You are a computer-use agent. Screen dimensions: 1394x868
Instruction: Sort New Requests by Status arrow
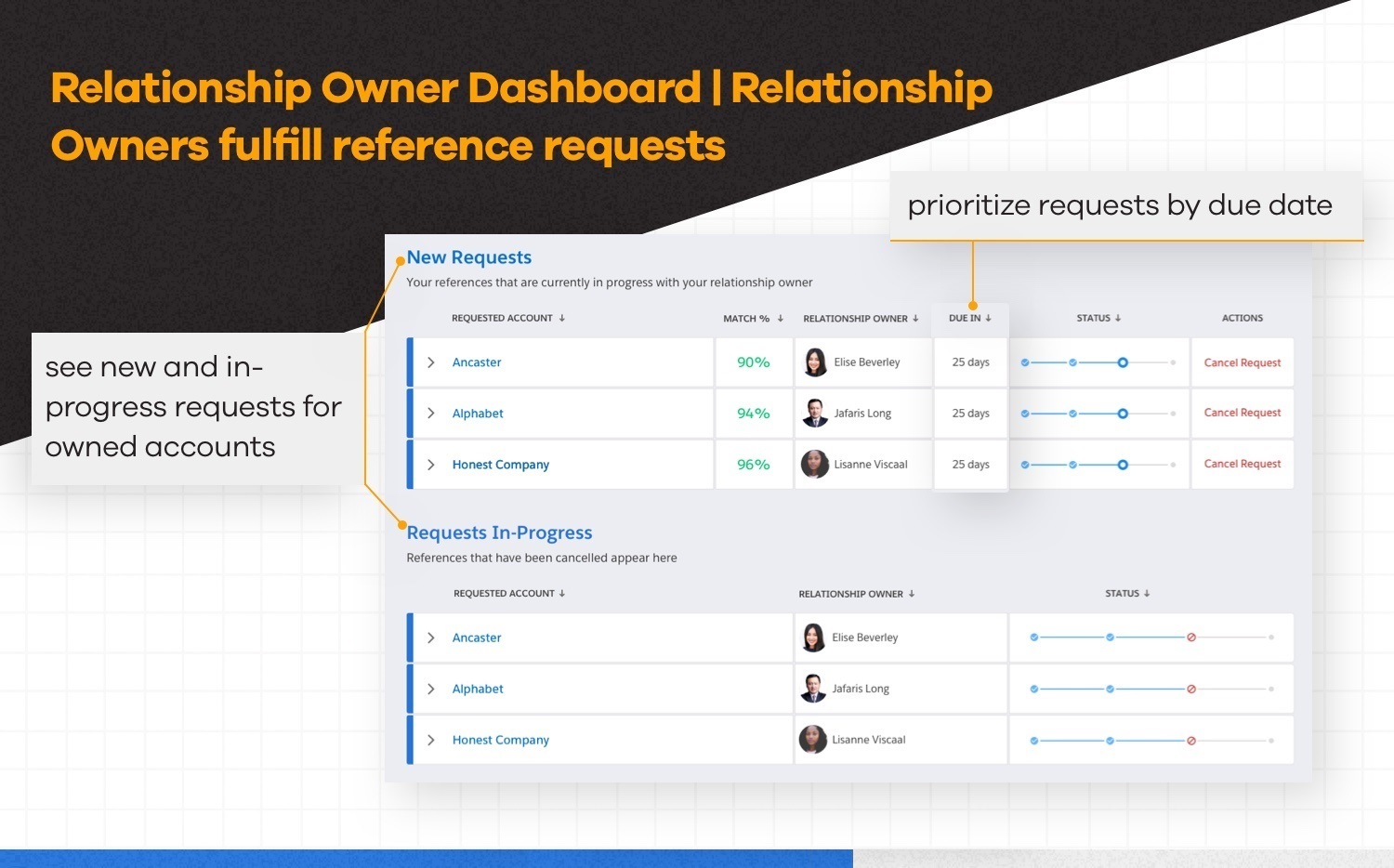pyautogui.click(x=1118, y=318)
